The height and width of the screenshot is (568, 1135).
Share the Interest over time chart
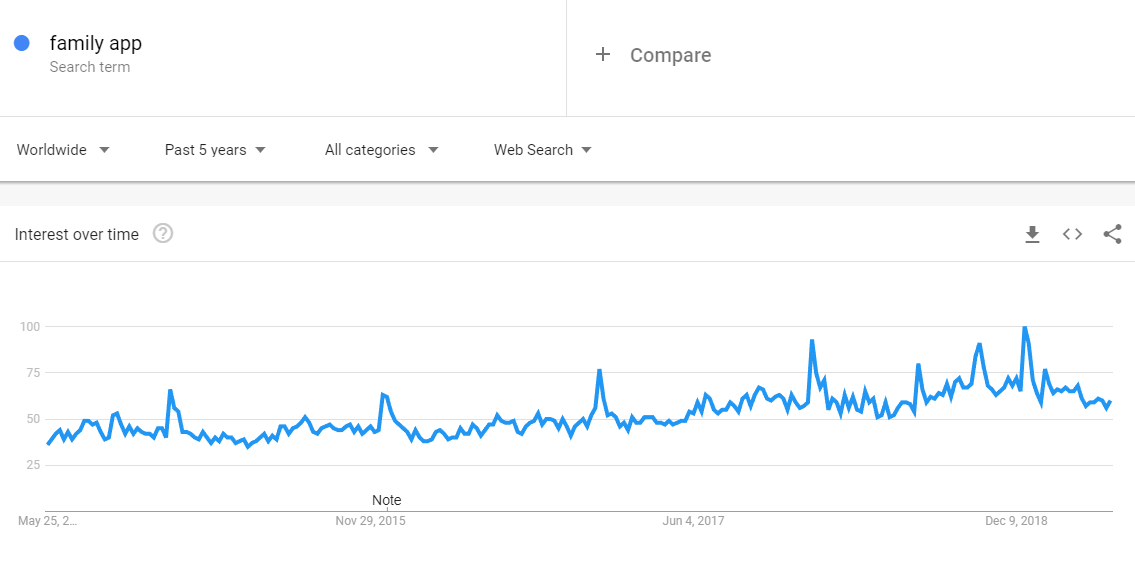1112,234
